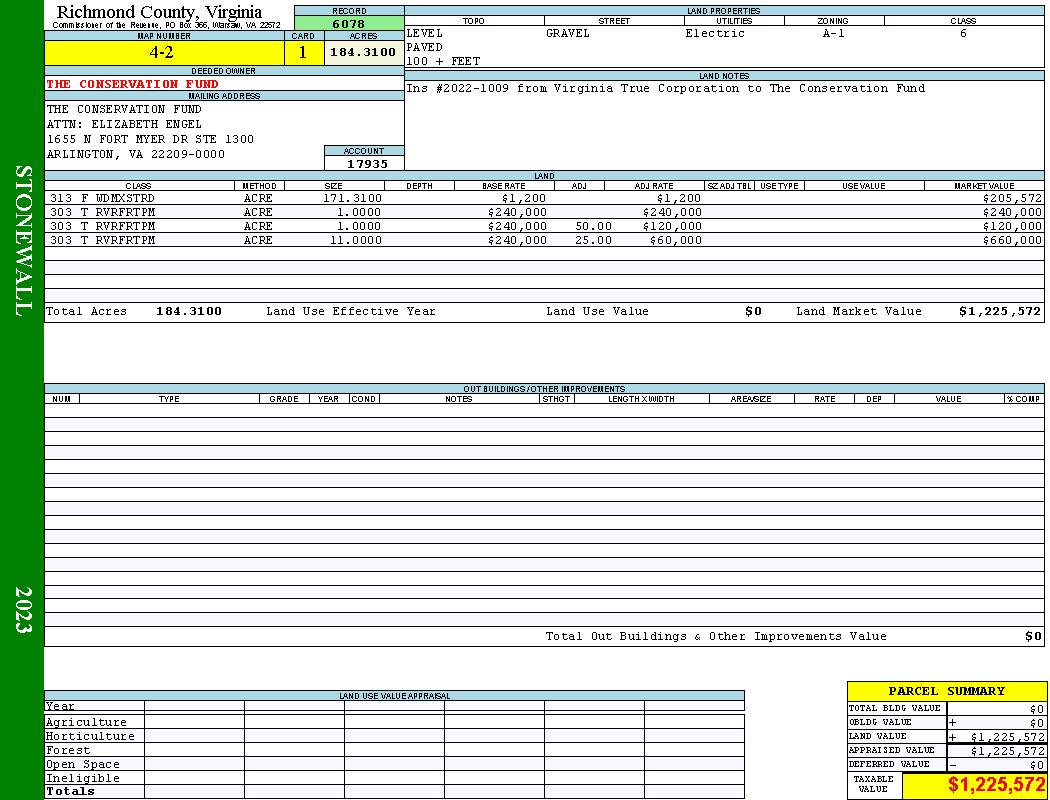Click the PARCEL SUMMARY header
This screenshot has width=1050, height=800.
(947, 692)
